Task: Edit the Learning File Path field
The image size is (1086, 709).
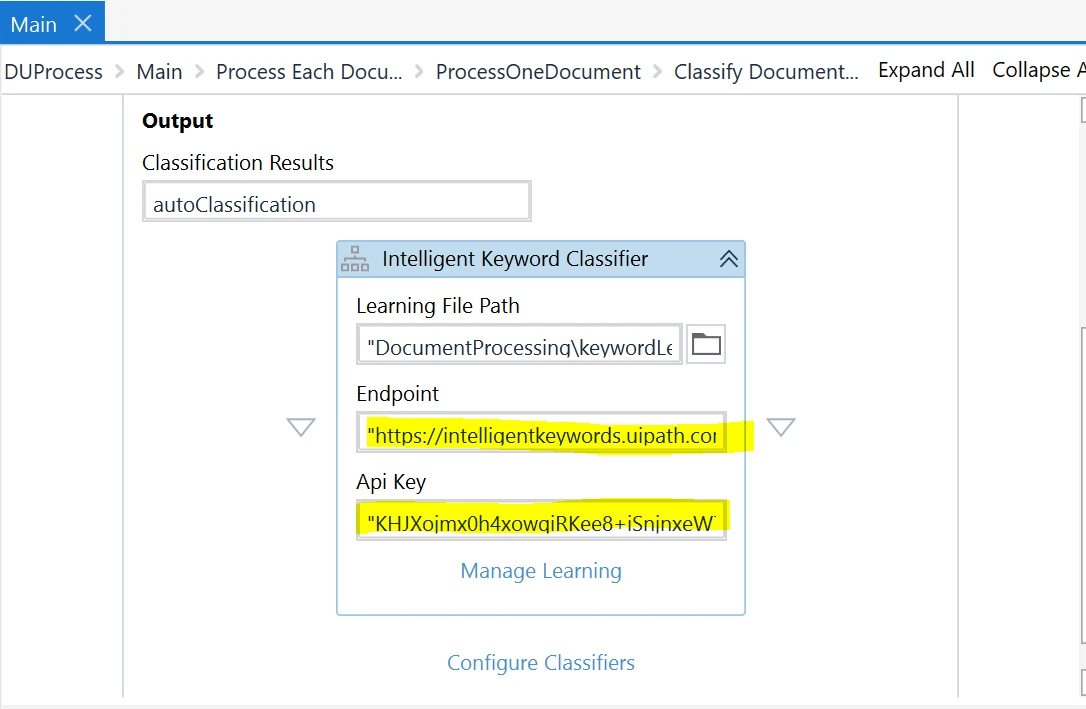Action: coord(519,344)
